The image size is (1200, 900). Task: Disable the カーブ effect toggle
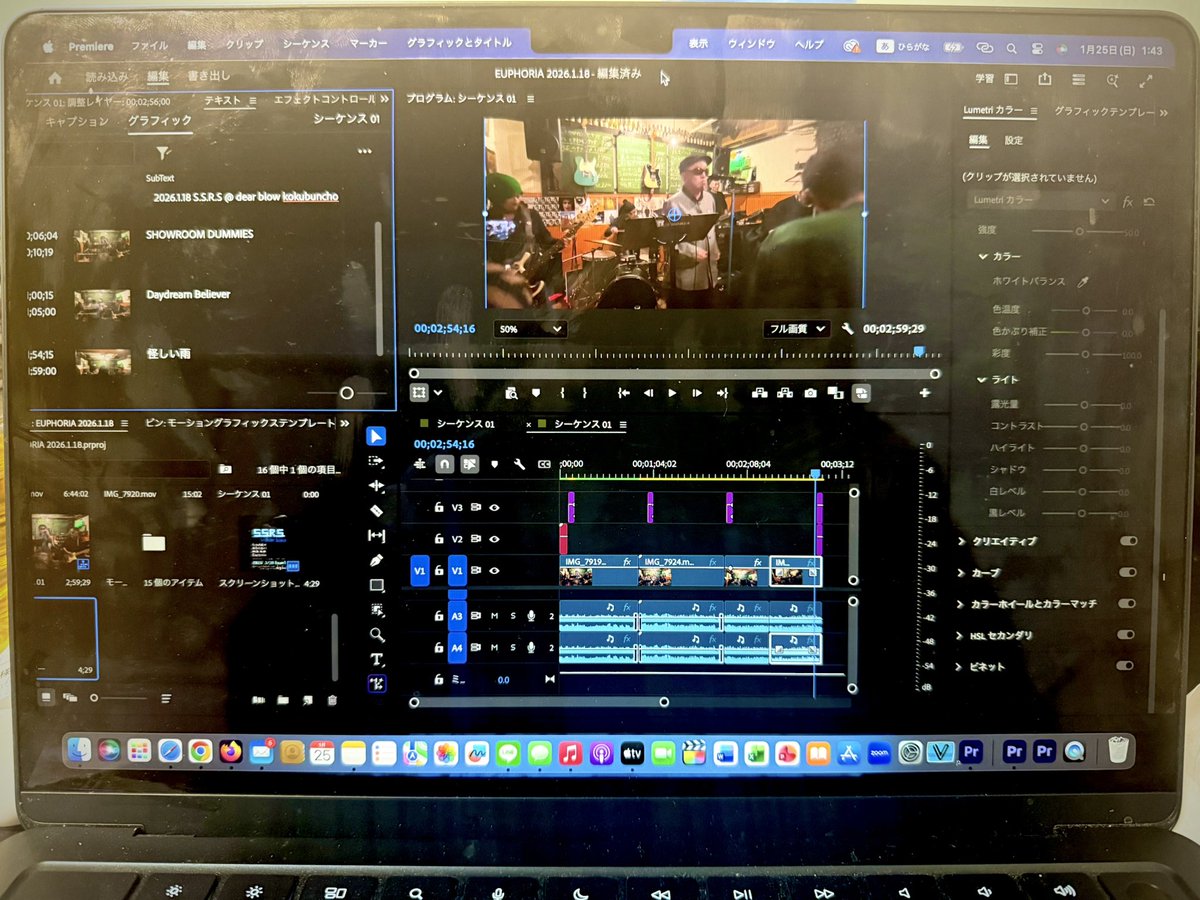pos(1126,572)
